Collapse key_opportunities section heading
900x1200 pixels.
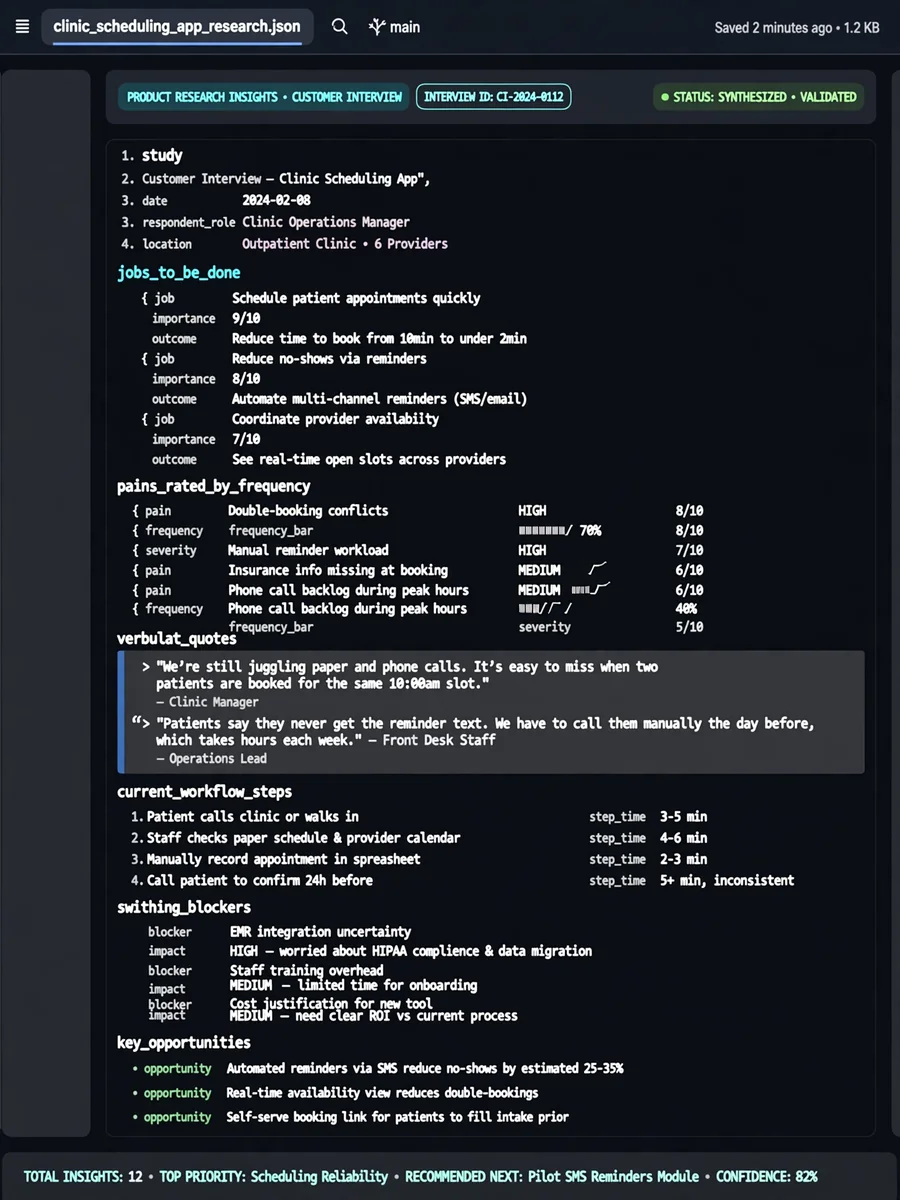pos(183,1042)
